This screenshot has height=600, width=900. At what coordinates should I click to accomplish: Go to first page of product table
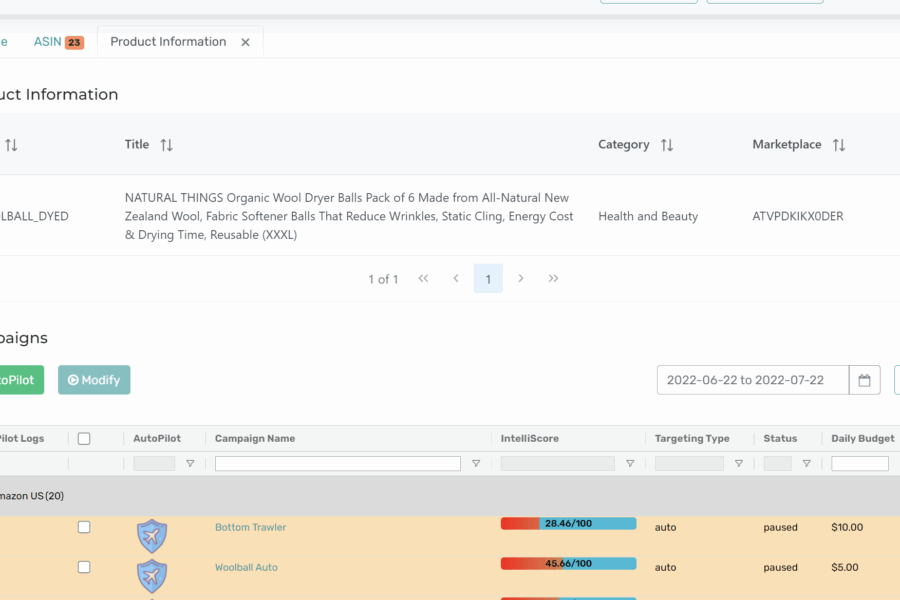(423, 278)
